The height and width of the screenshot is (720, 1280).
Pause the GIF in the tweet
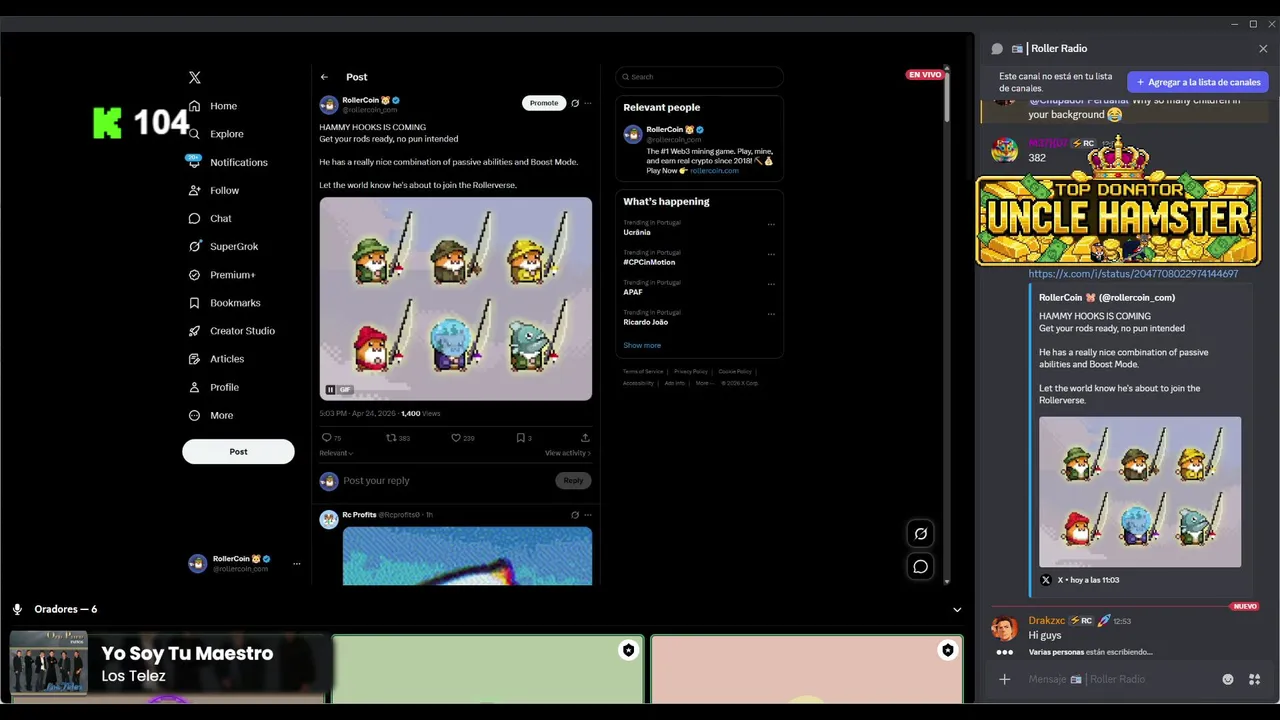[x=331, y=390]
